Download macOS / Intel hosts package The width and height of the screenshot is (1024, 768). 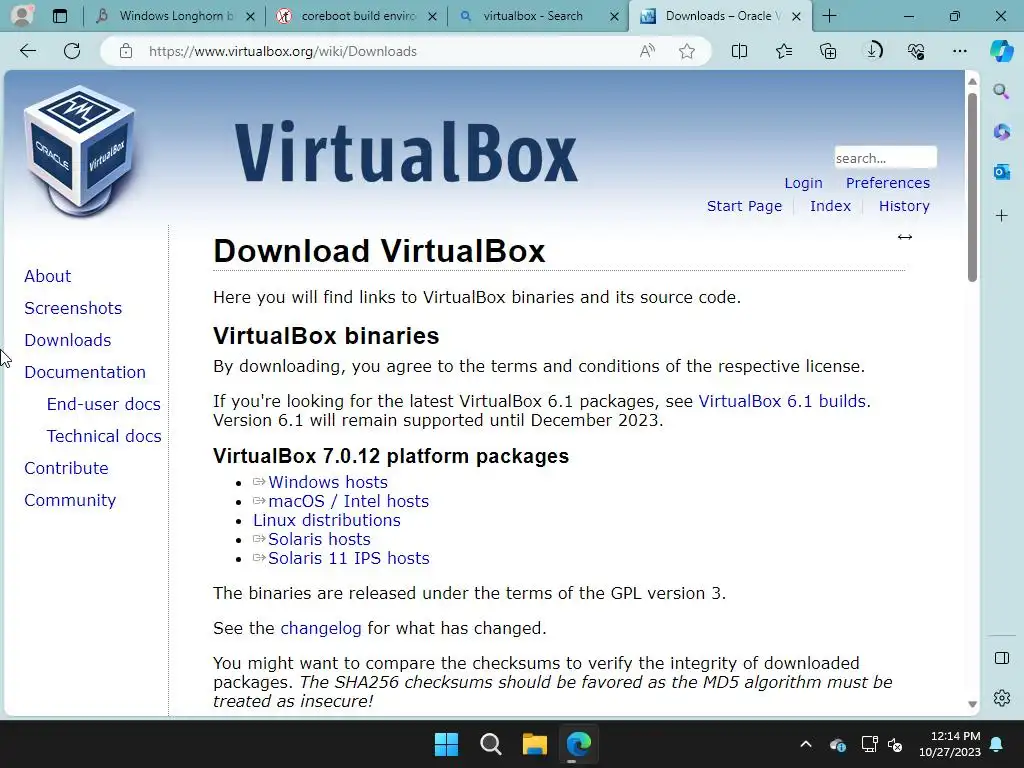348,501
